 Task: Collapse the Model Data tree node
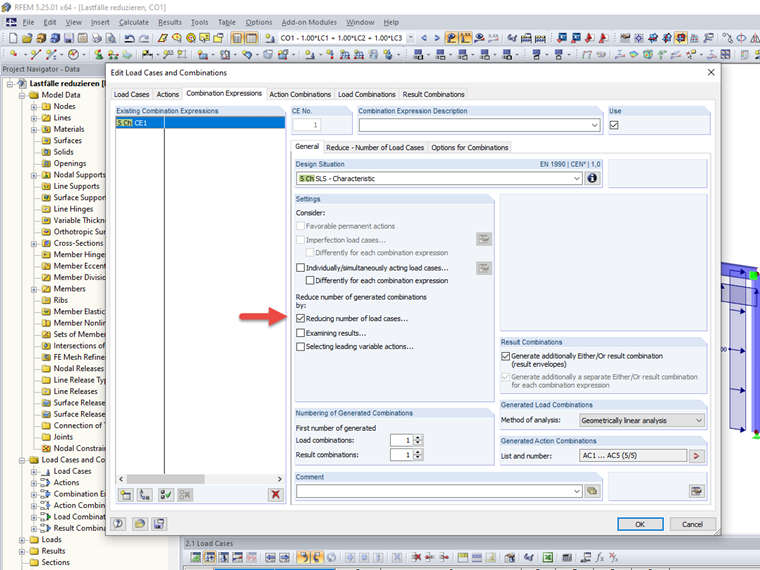[22, 95]
